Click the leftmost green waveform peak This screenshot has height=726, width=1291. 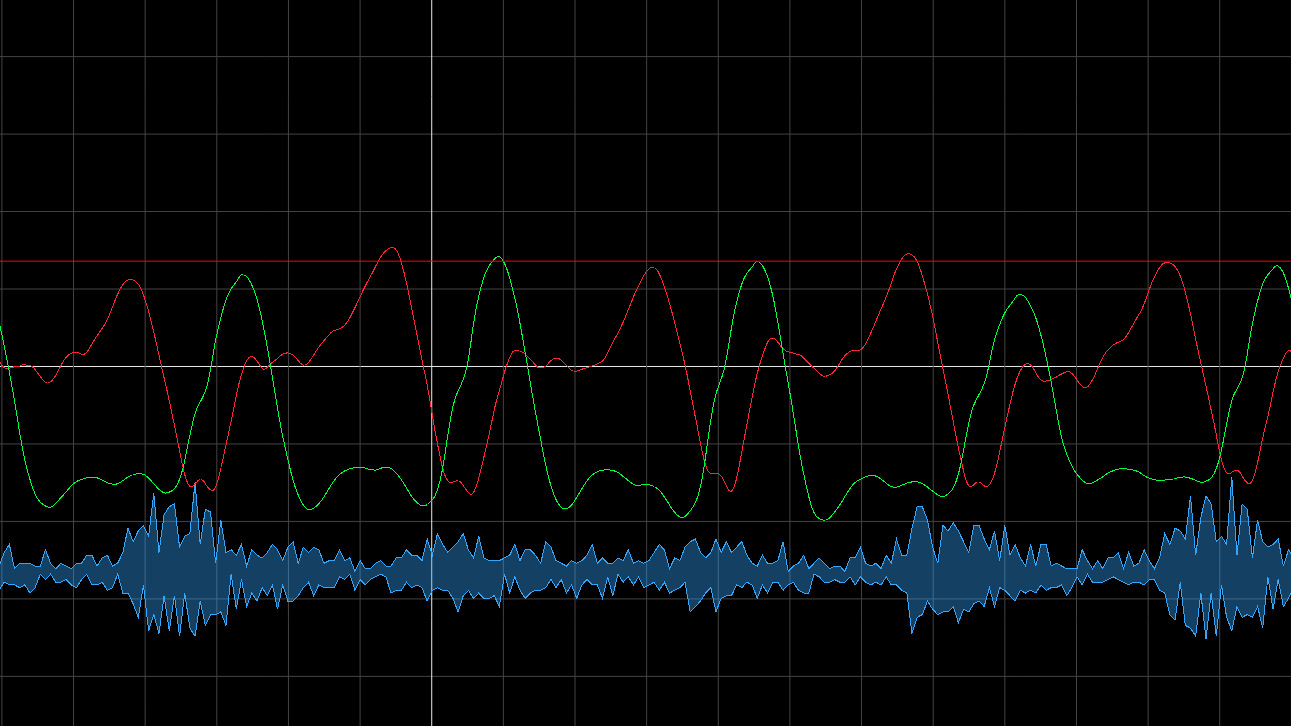click(x=241, y=277)
